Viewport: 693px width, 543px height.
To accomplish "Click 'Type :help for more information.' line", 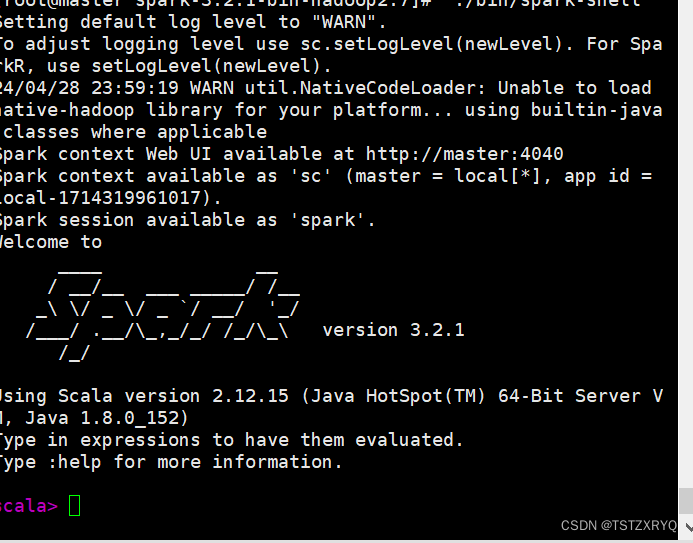I will 171,462.
